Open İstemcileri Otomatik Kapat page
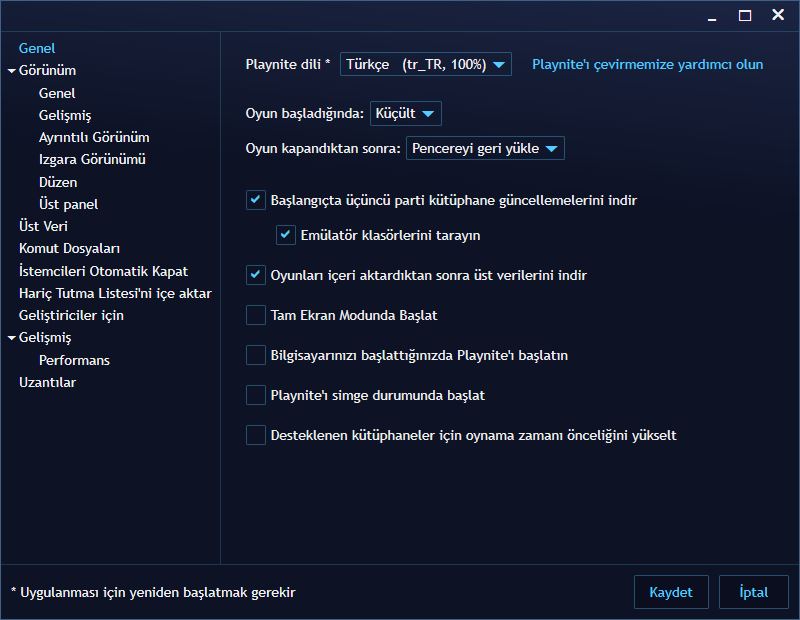This screenshot has width=800, height=620. tap(103, 271)
